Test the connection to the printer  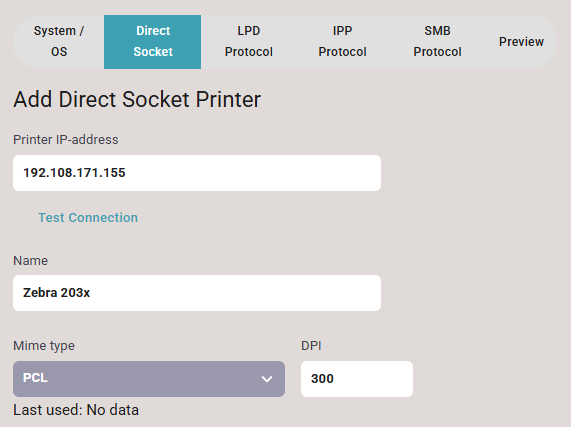click(x=88, y=218)
